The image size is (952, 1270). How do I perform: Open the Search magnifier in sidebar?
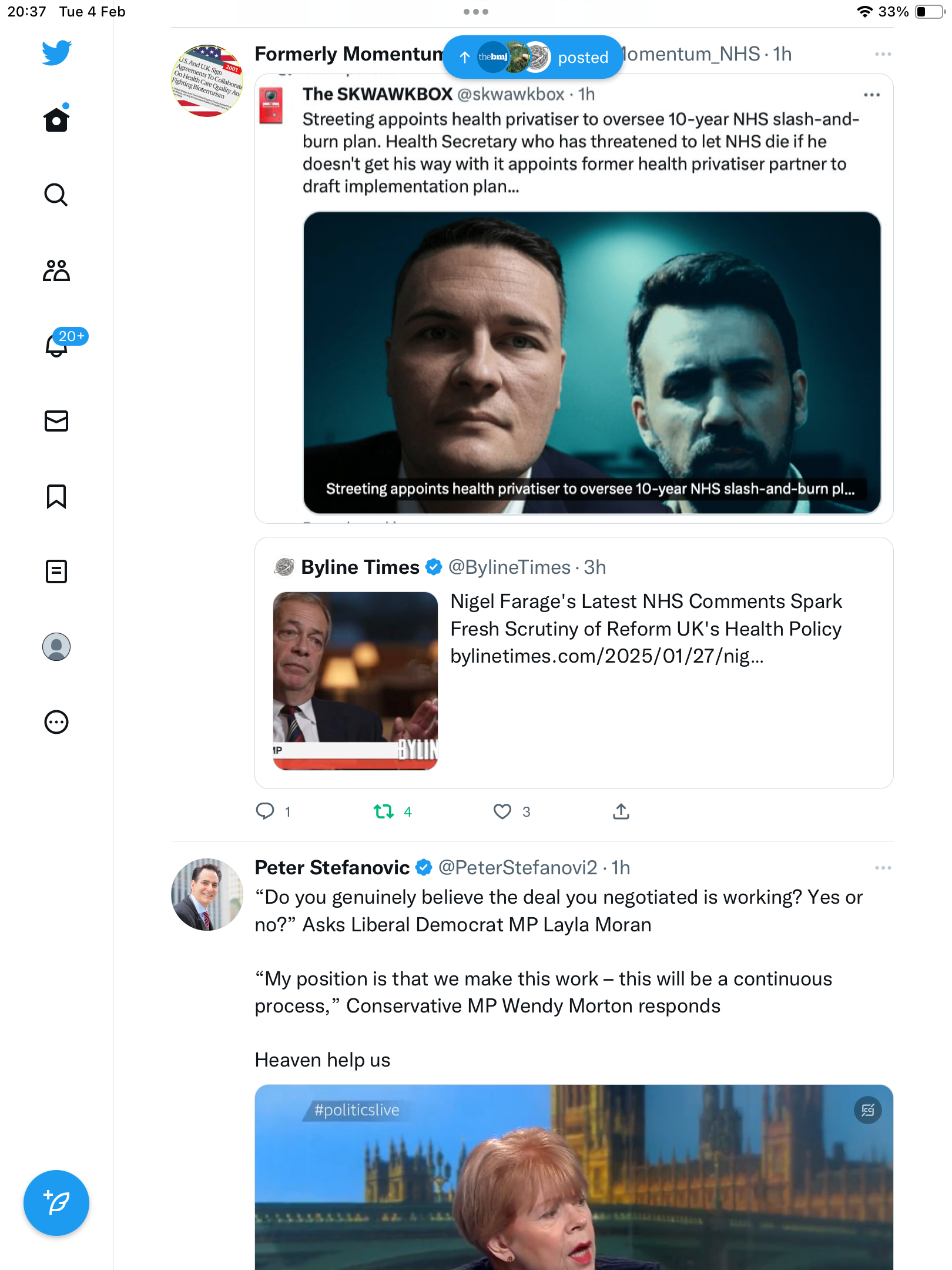(x=56, y=195)
